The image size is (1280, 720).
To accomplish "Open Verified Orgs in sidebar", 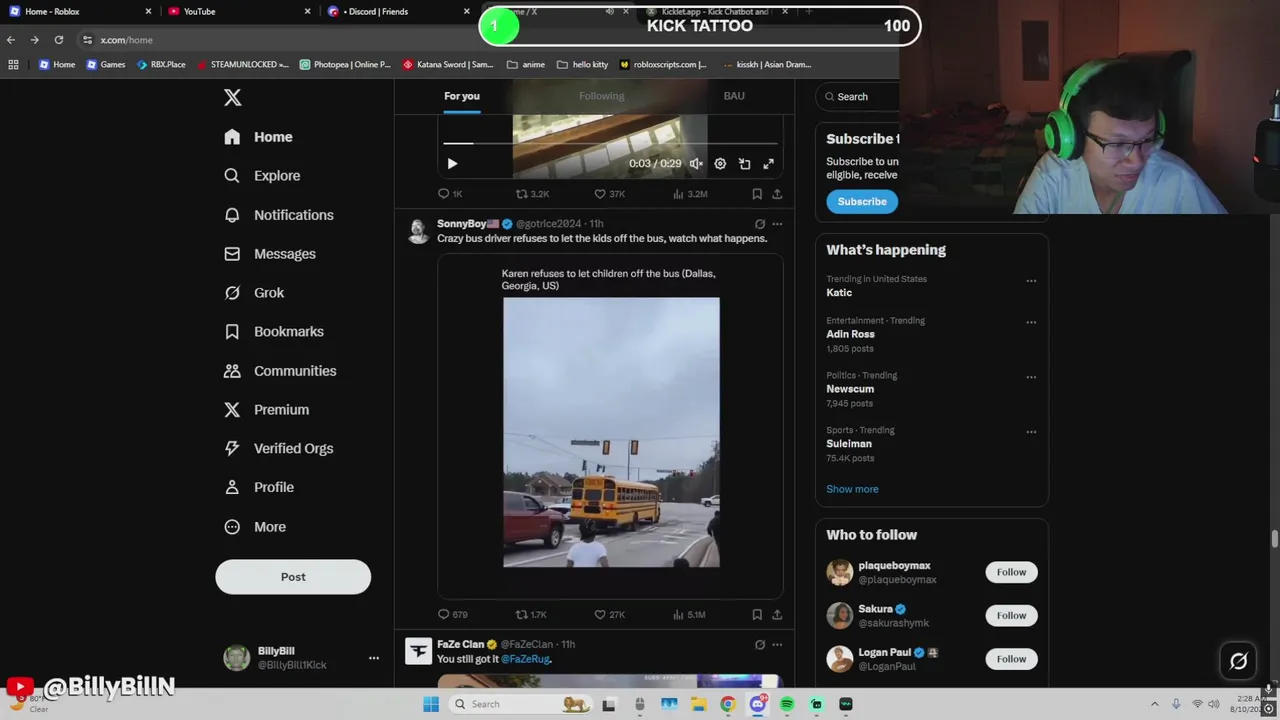I will point(279,449).
